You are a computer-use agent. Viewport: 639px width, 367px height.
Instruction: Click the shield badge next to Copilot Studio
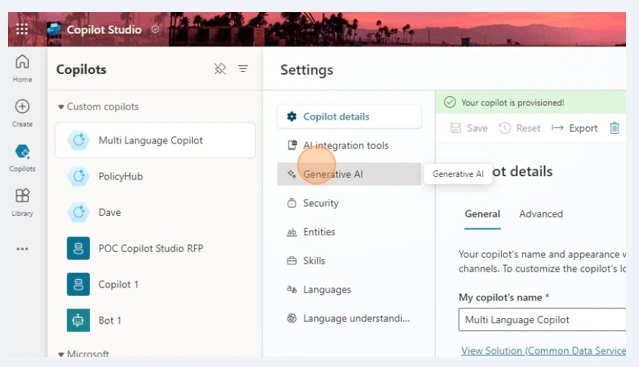(155, 29)
